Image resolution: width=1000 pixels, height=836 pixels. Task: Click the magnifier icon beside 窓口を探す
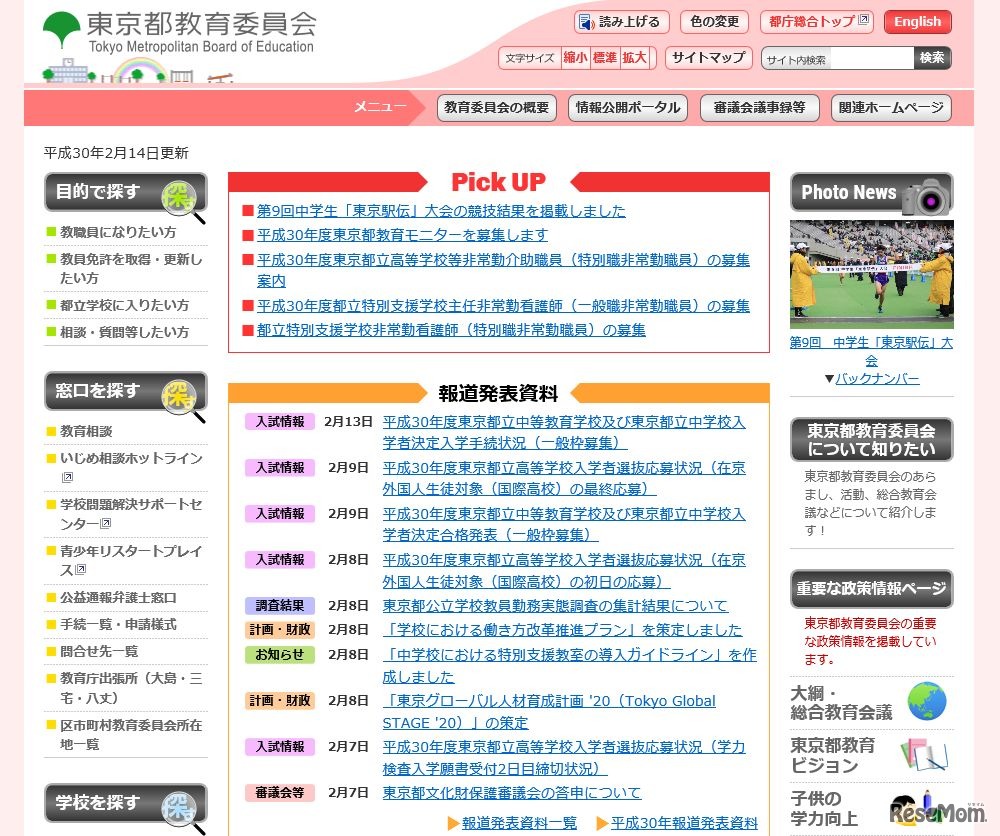coord(183,397)
